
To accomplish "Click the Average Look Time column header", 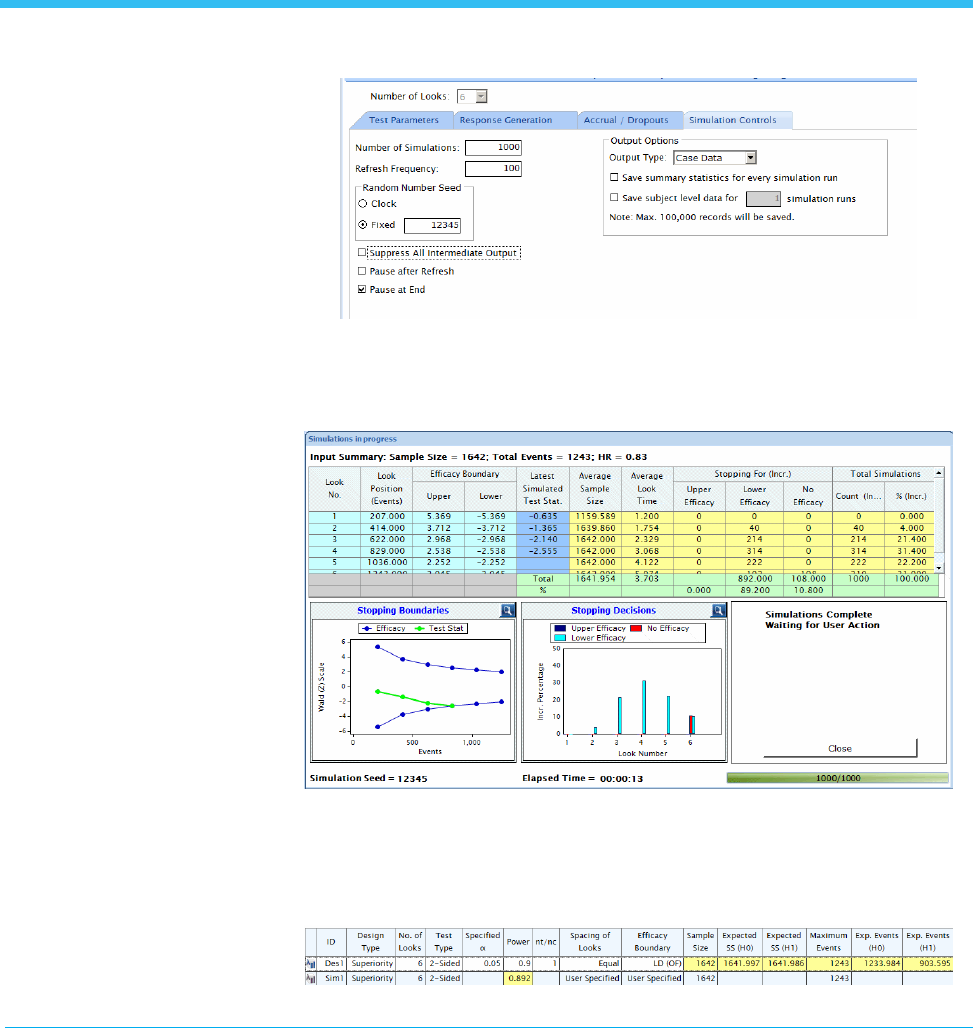I will [646, 489].
